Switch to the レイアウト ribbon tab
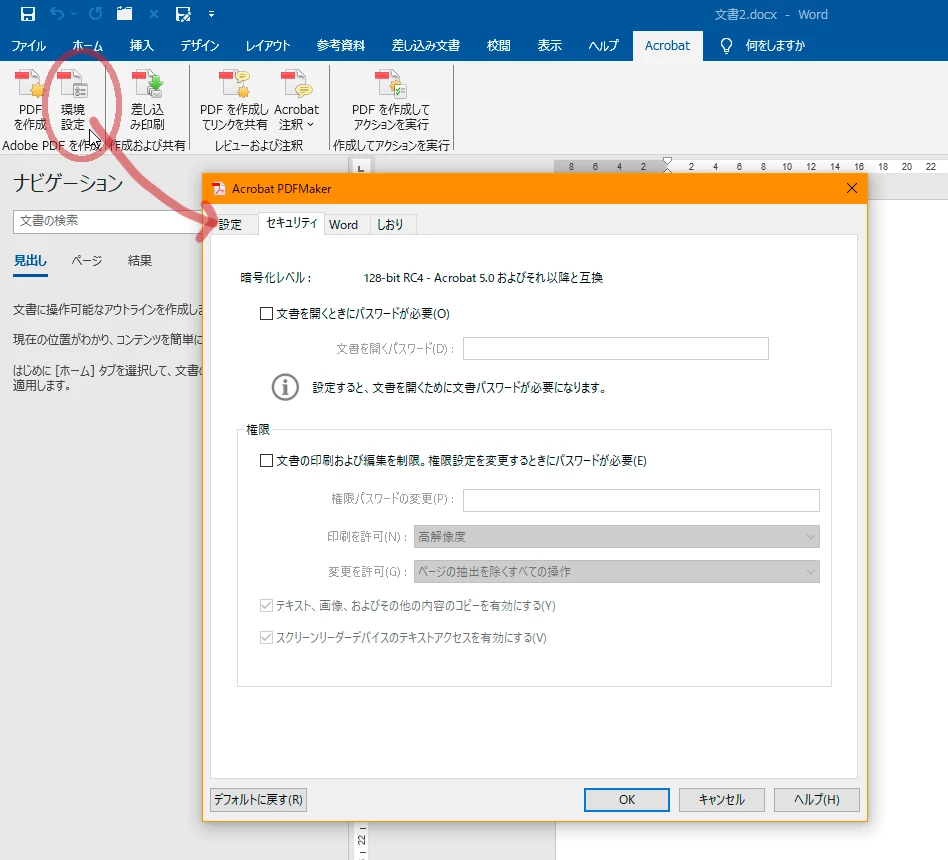 point(268,46)
